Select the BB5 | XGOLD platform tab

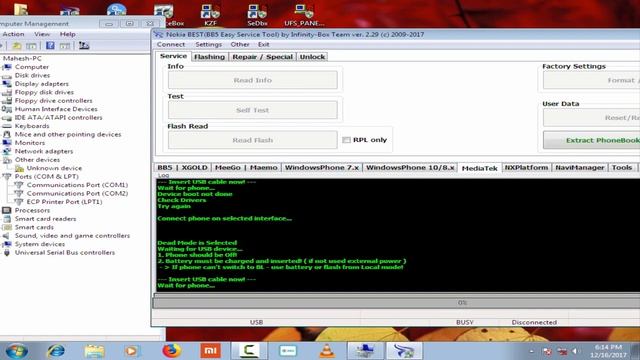point(182,167)
